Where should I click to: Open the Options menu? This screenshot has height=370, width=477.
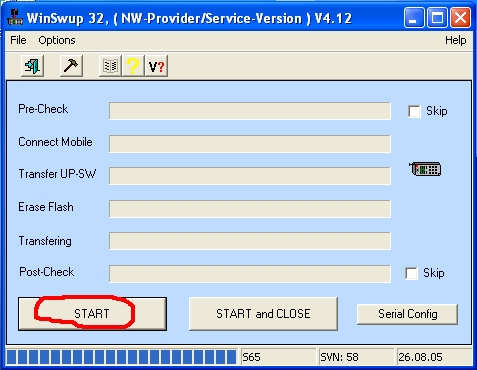(x=57, y=40)
